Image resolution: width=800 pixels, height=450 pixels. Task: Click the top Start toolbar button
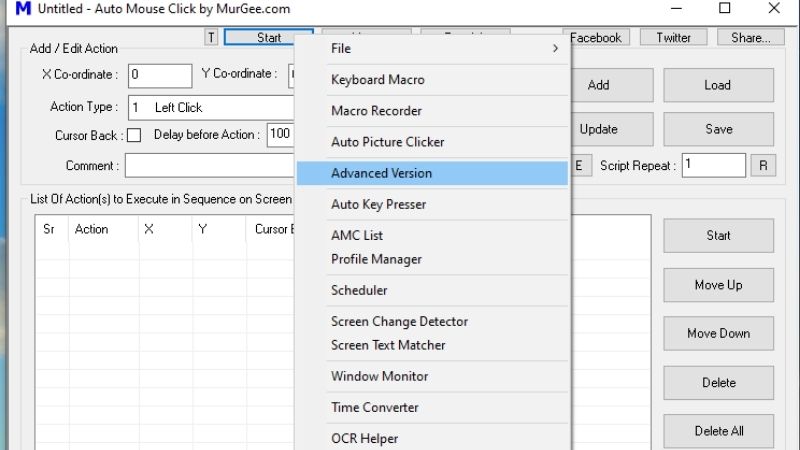269,37
